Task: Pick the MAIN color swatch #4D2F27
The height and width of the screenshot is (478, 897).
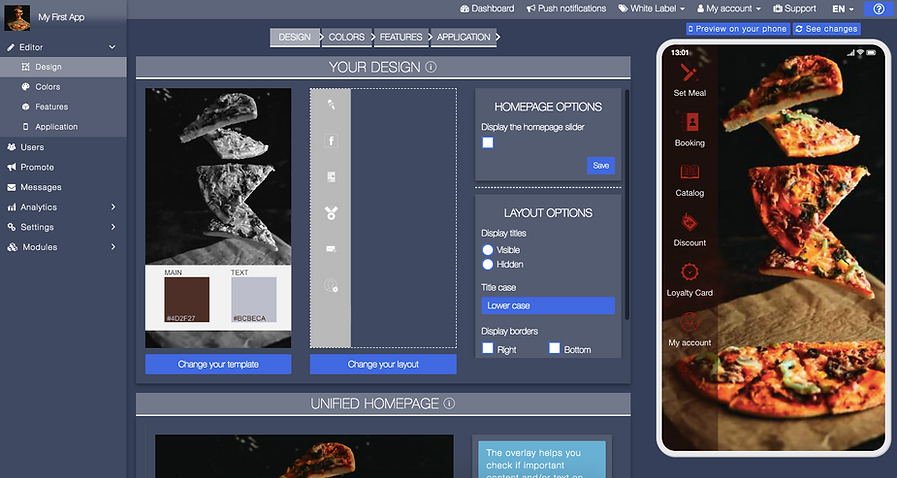Action: 186,300
